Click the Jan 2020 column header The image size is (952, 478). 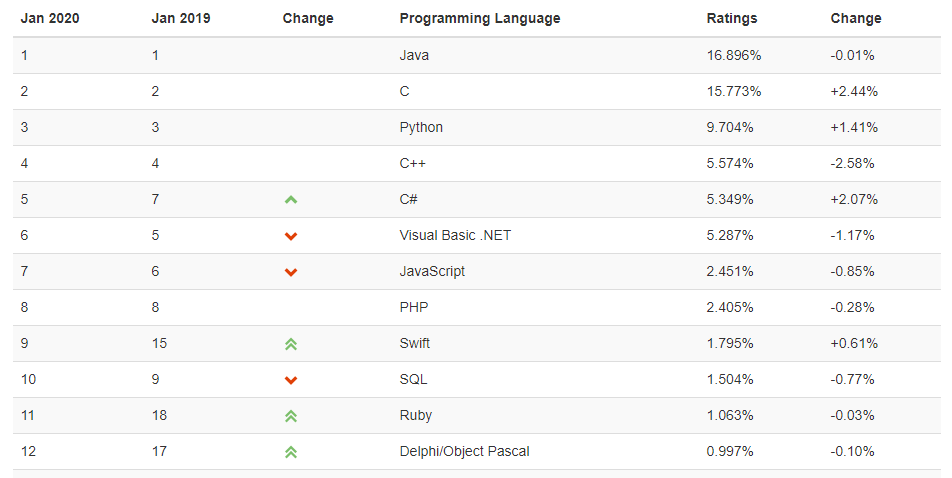click(x=48, y=18)
